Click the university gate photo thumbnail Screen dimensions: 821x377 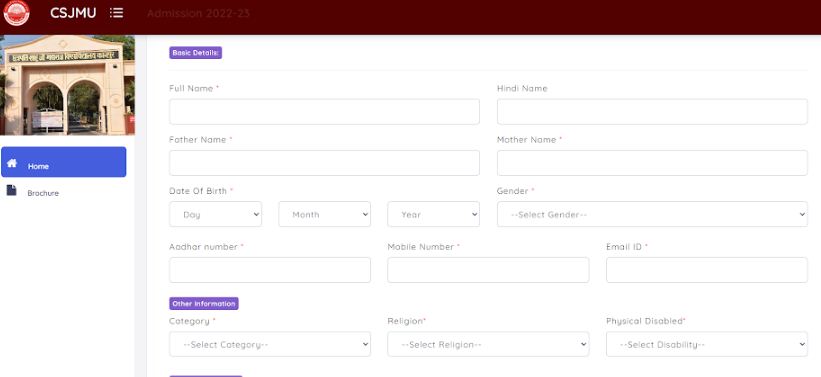click(x=67, y=85)
